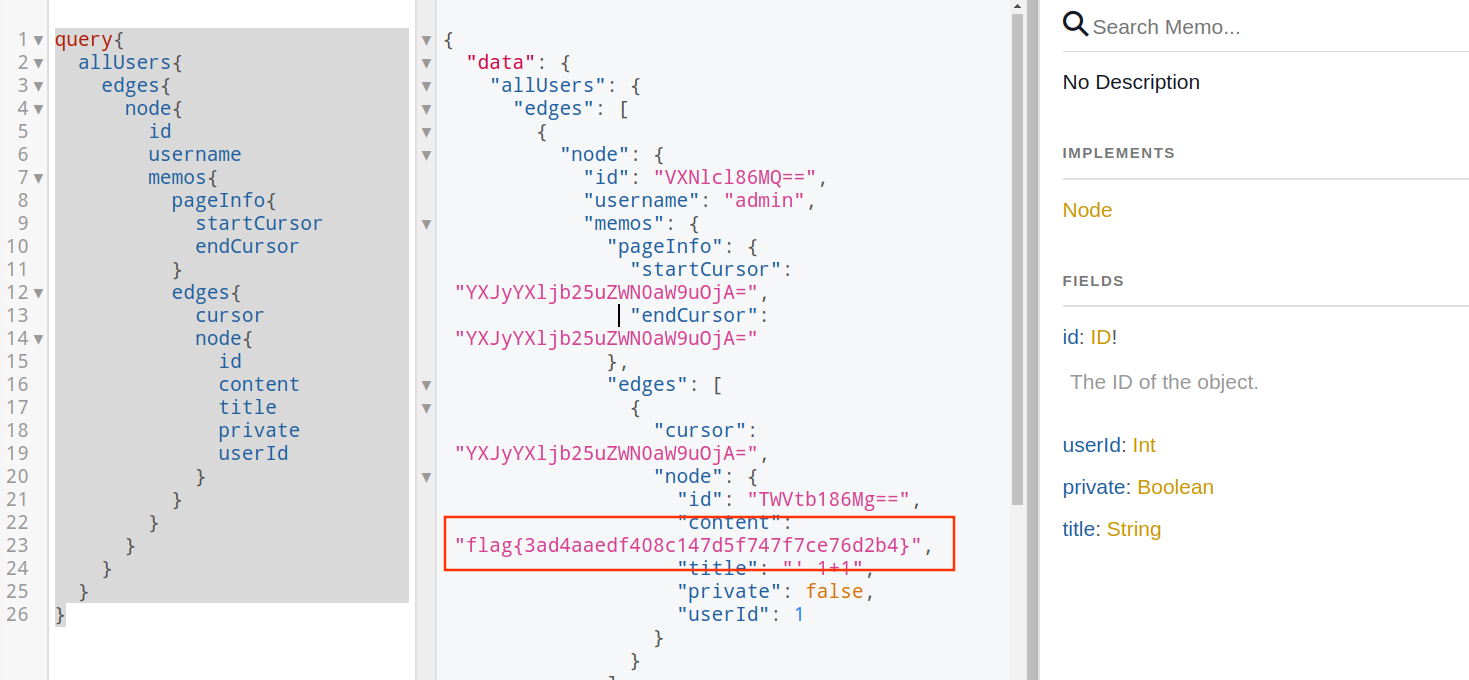The height and width of the screenshot is (680, 1469).
Task: Open the String type of title
Action: click(1133, 529)
